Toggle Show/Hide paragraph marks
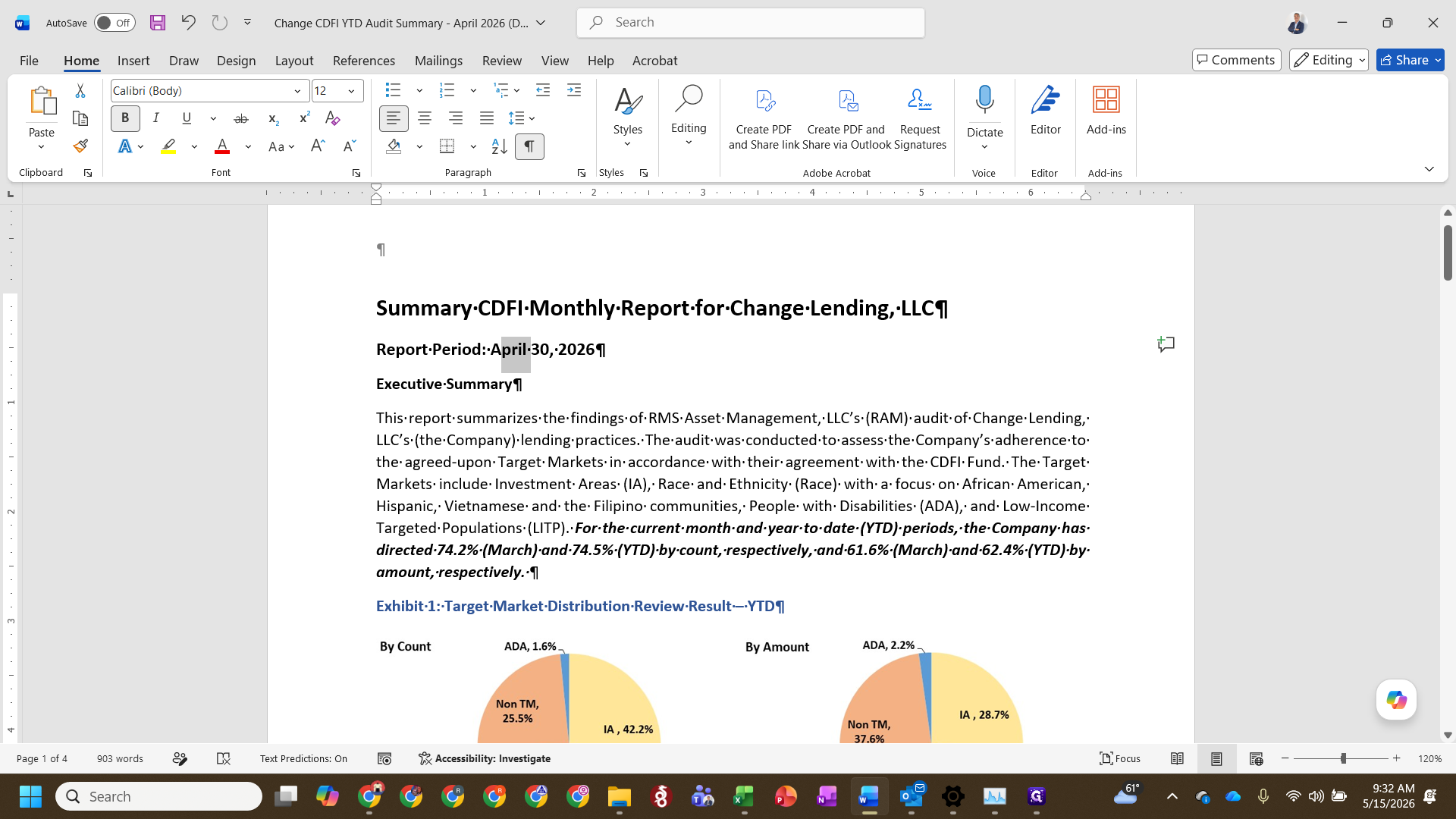The width and height of the screenshot is (1456, 819). pos(529,146)
